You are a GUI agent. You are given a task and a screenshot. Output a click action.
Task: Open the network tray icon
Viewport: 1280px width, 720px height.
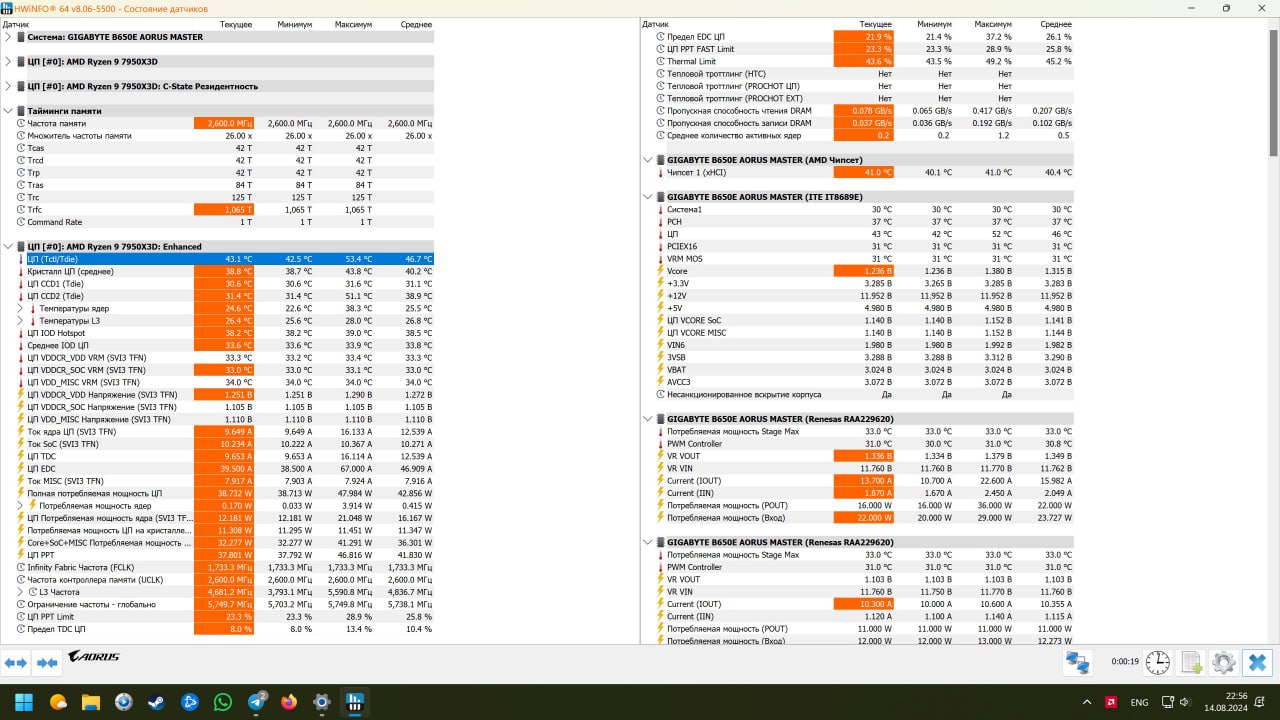pyautogui.click(x=1168, y=702)
